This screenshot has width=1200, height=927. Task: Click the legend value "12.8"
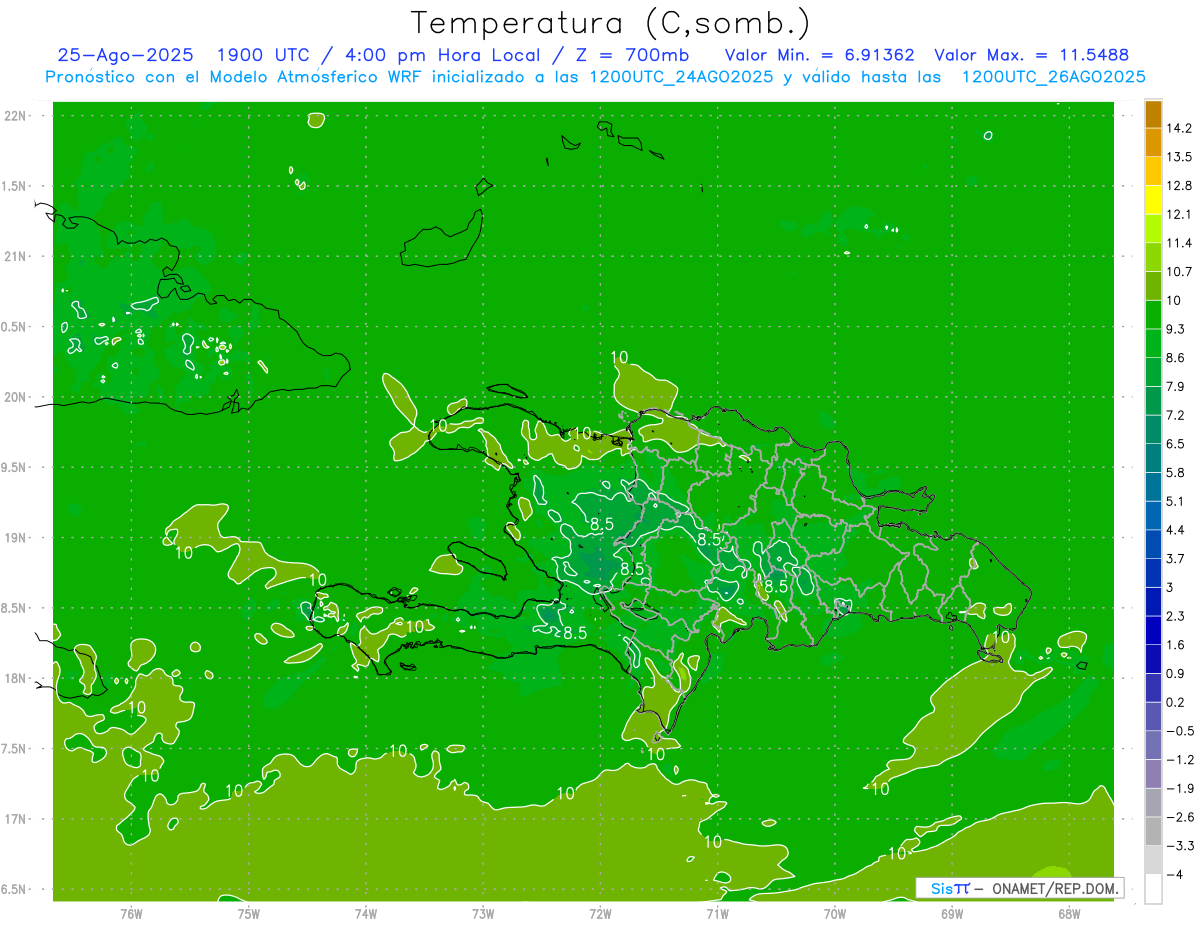[x=1179, y=186]
